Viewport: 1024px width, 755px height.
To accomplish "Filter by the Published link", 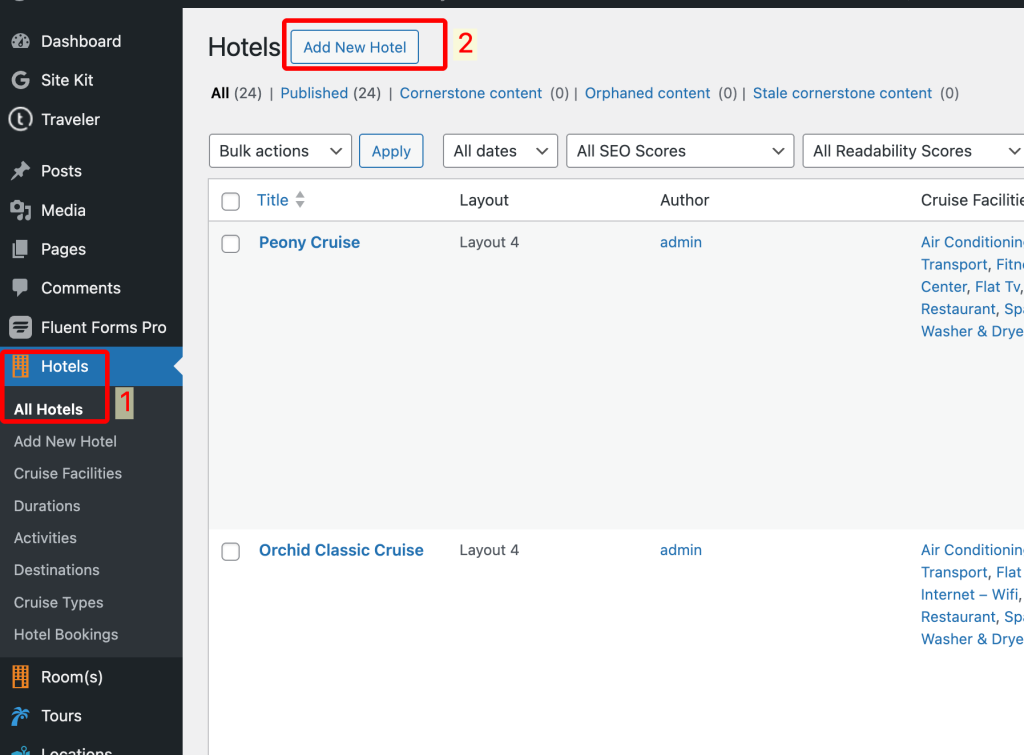I will (314, 93).
